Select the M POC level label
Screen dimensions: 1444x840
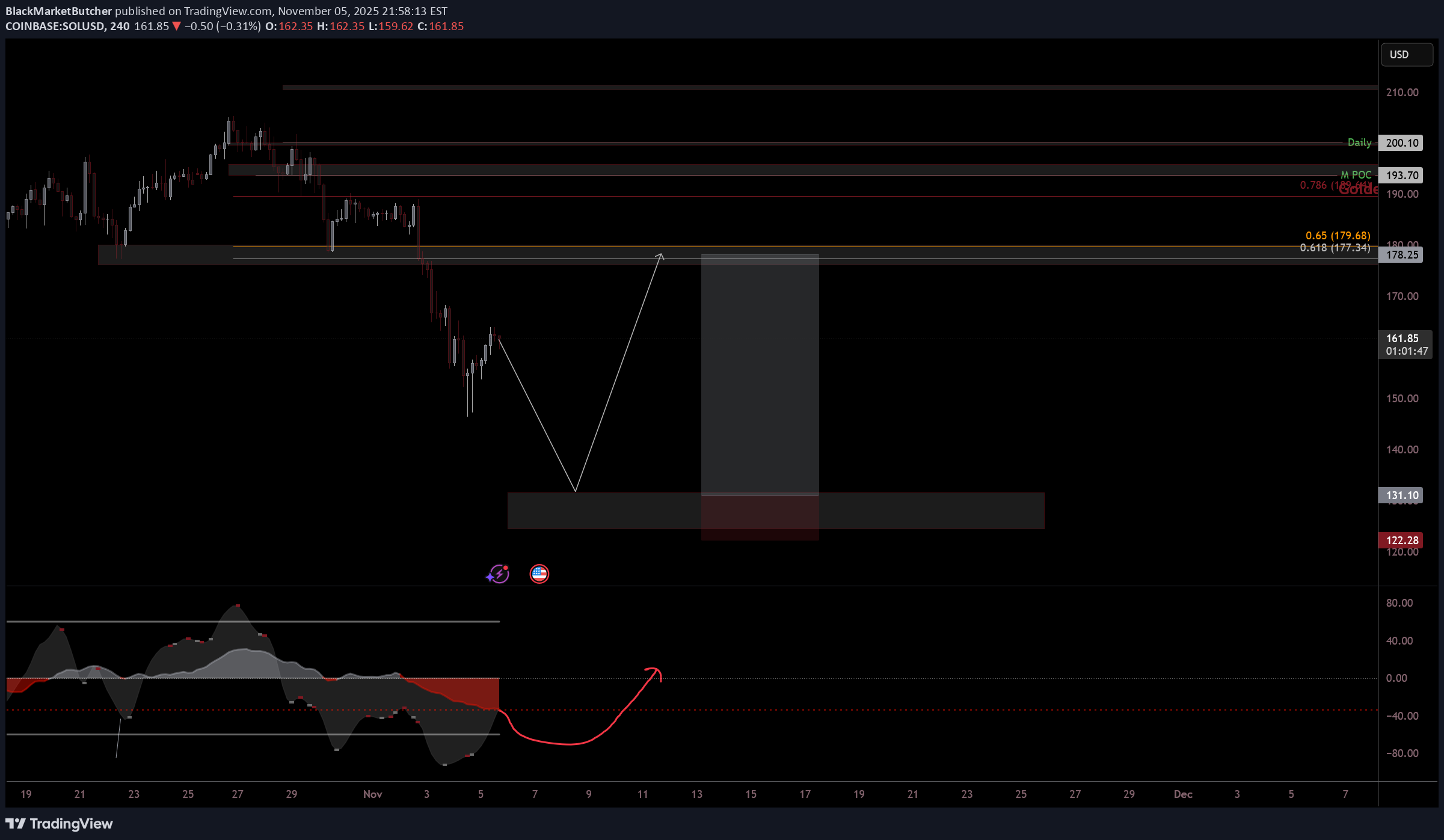(1356, 175)
